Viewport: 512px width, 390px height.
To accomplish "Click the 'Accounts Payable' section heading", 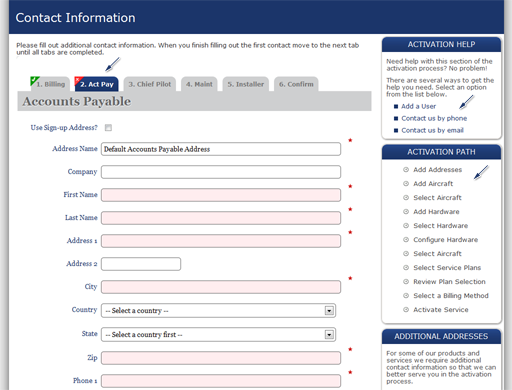I will point(77,101).
